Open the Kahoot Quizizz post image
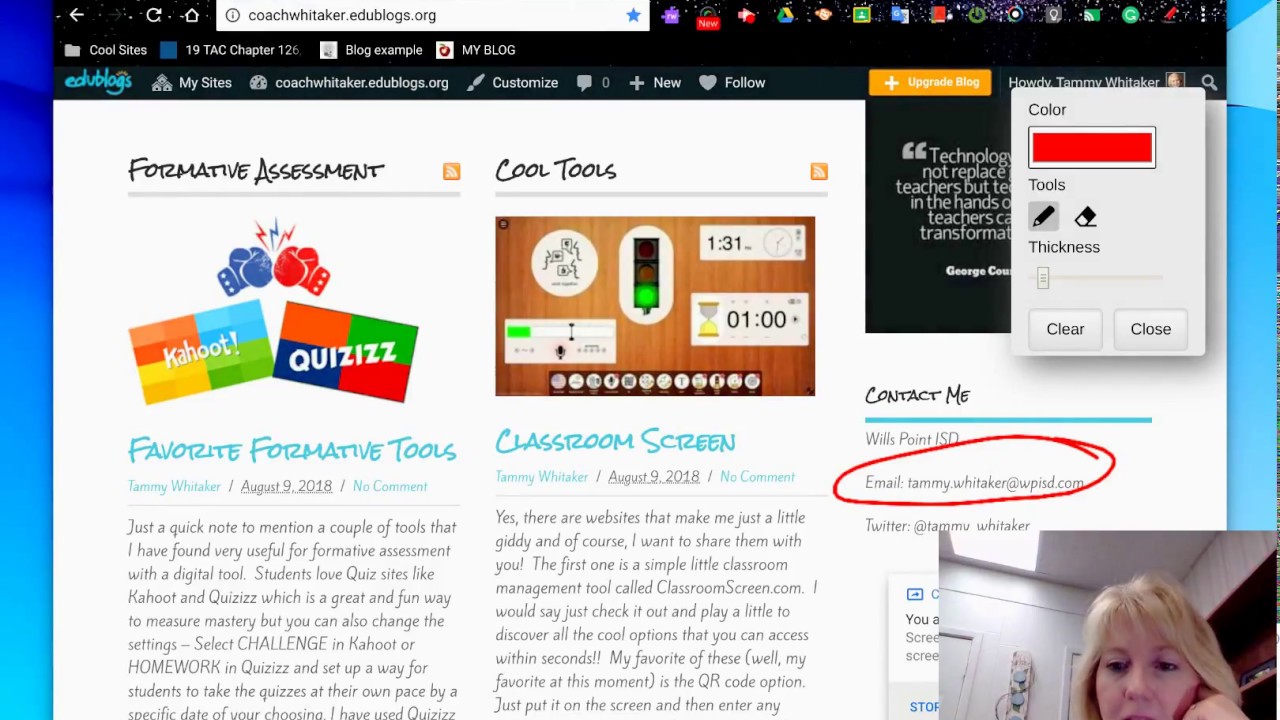Image resolution: width=1280 pixels, height=720 pixels. (x=273, y=311)
